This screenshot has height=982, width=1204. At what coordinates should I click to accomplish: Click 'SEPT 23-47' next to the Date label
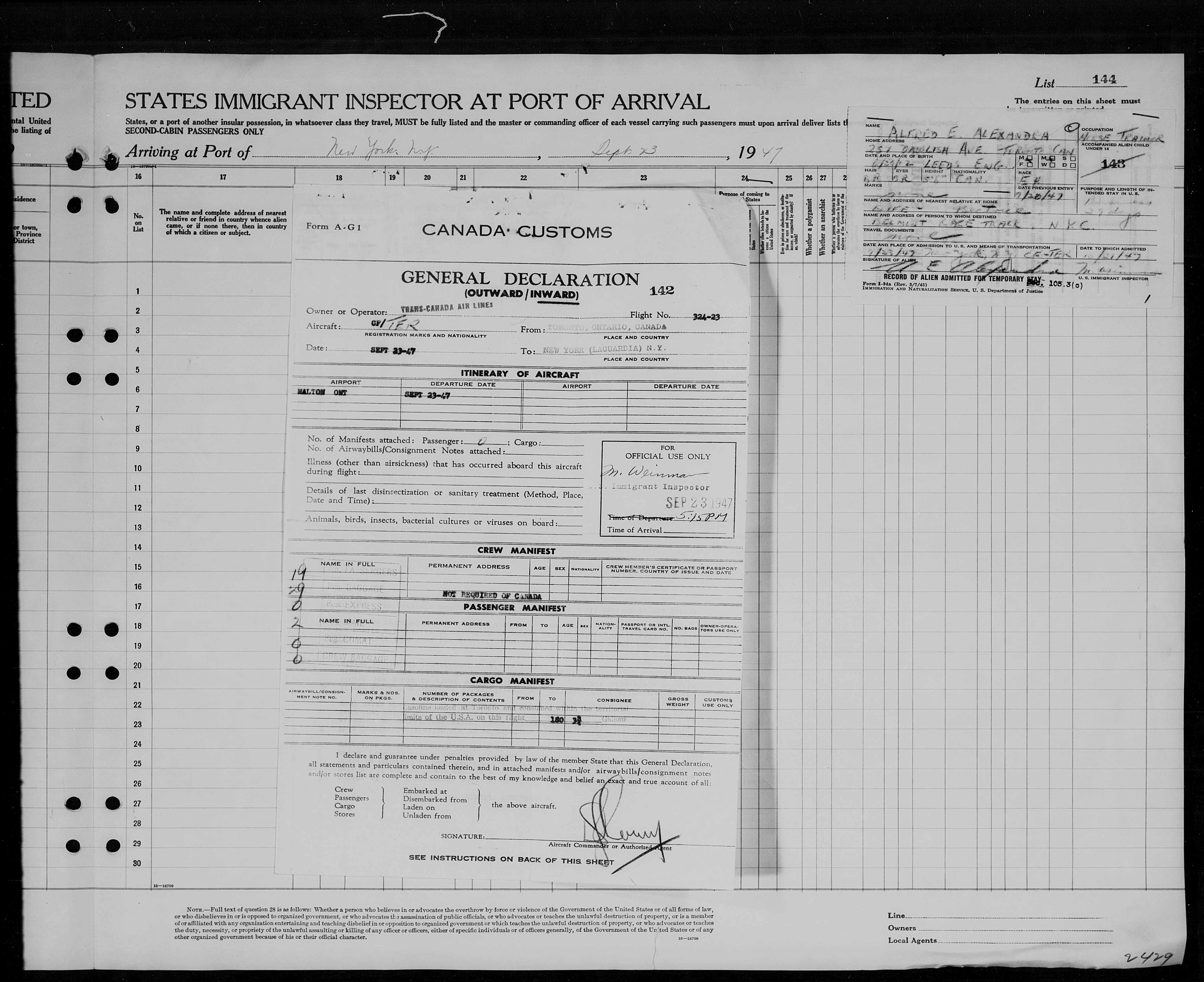393,351
